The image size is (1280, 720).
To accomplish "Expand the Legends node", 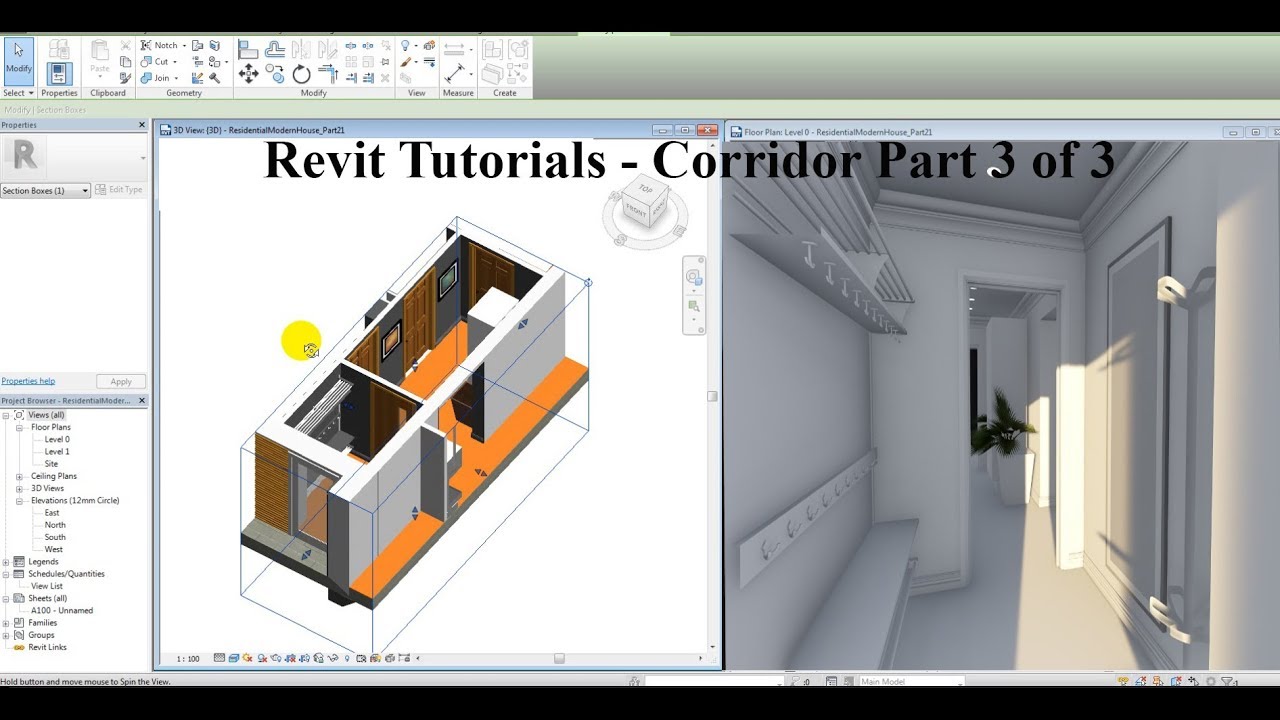I will coord(7,562).
